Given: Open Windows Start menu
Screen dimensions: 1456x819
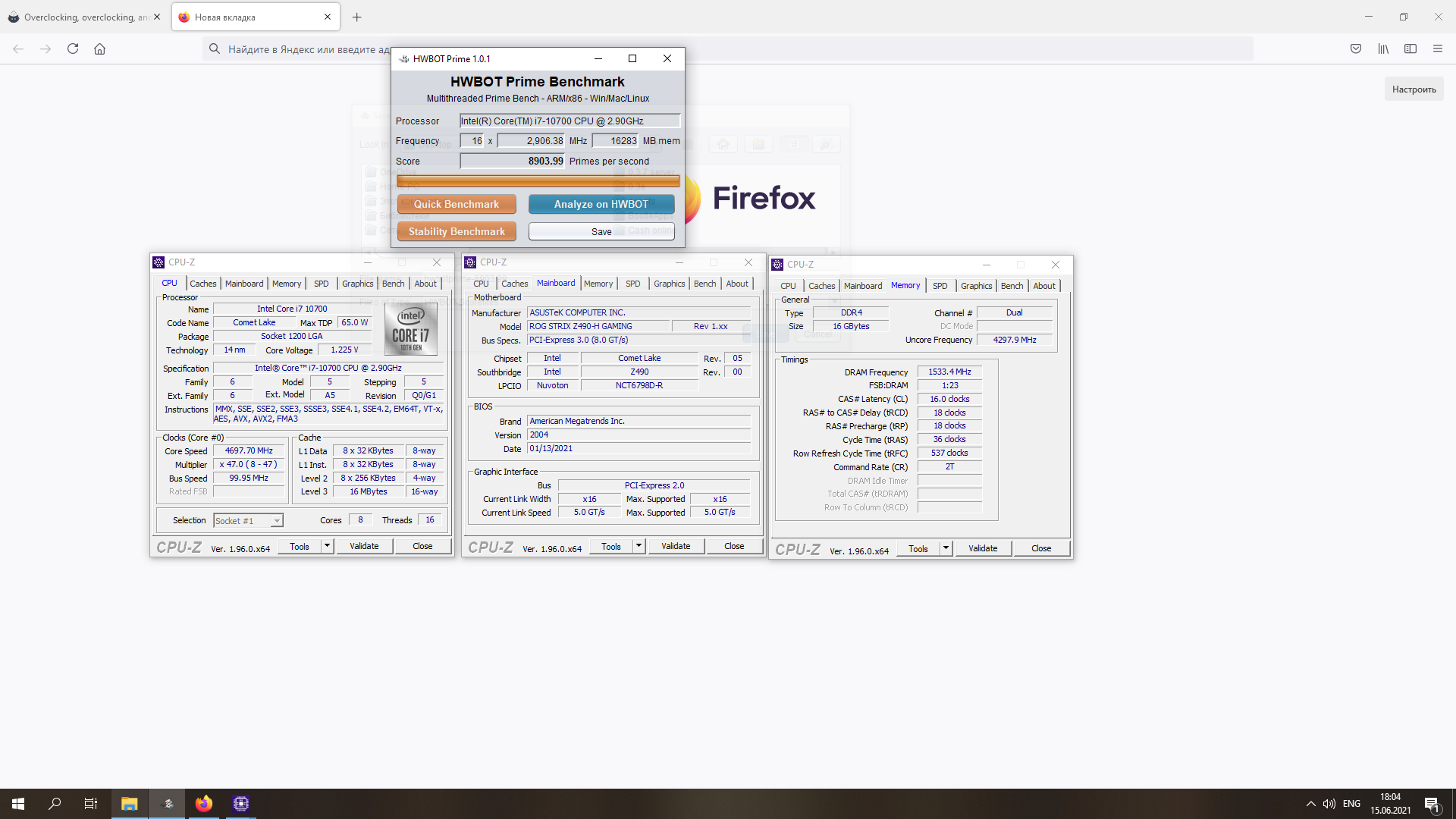Looking at the screenshot, I should (18, 804).
